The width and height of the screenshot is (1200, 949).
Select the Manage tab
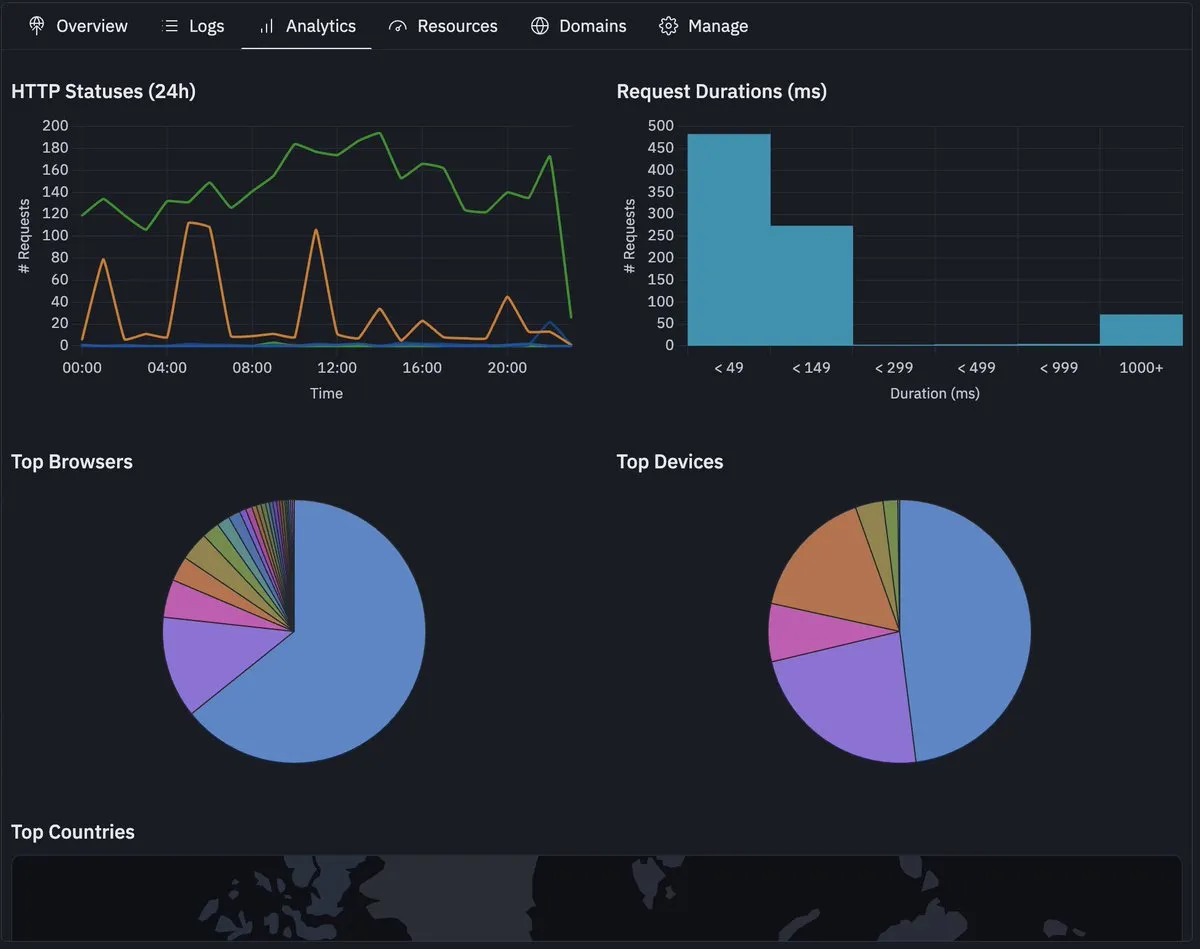pyautogui.click(x=717, y=26)
